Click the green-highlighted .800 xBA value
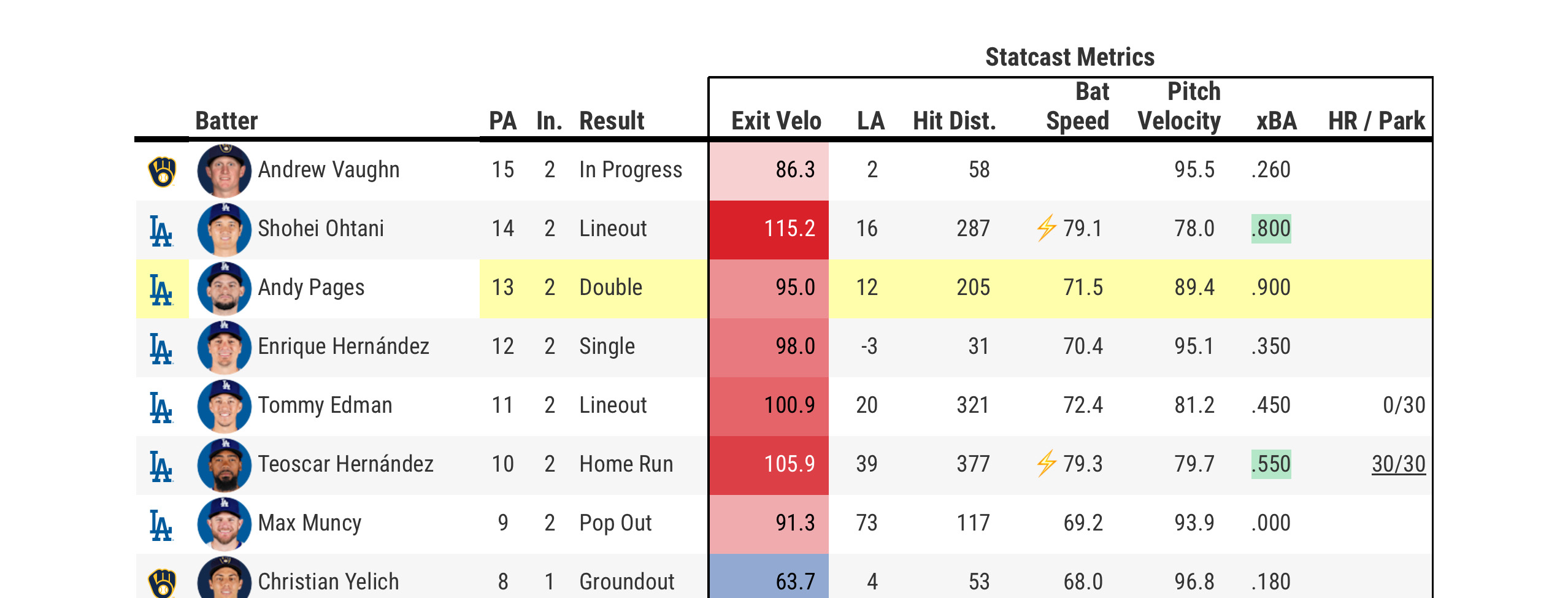 [1271, 229]
